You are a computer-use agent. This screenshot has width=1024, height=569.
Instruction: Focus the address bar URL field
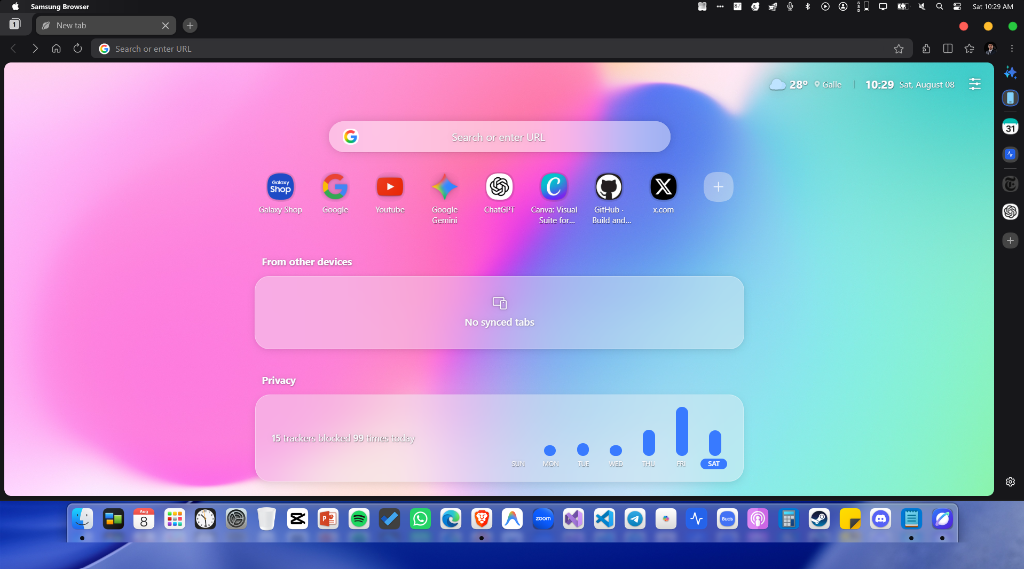pyautogui.click(x=500, y=49)
